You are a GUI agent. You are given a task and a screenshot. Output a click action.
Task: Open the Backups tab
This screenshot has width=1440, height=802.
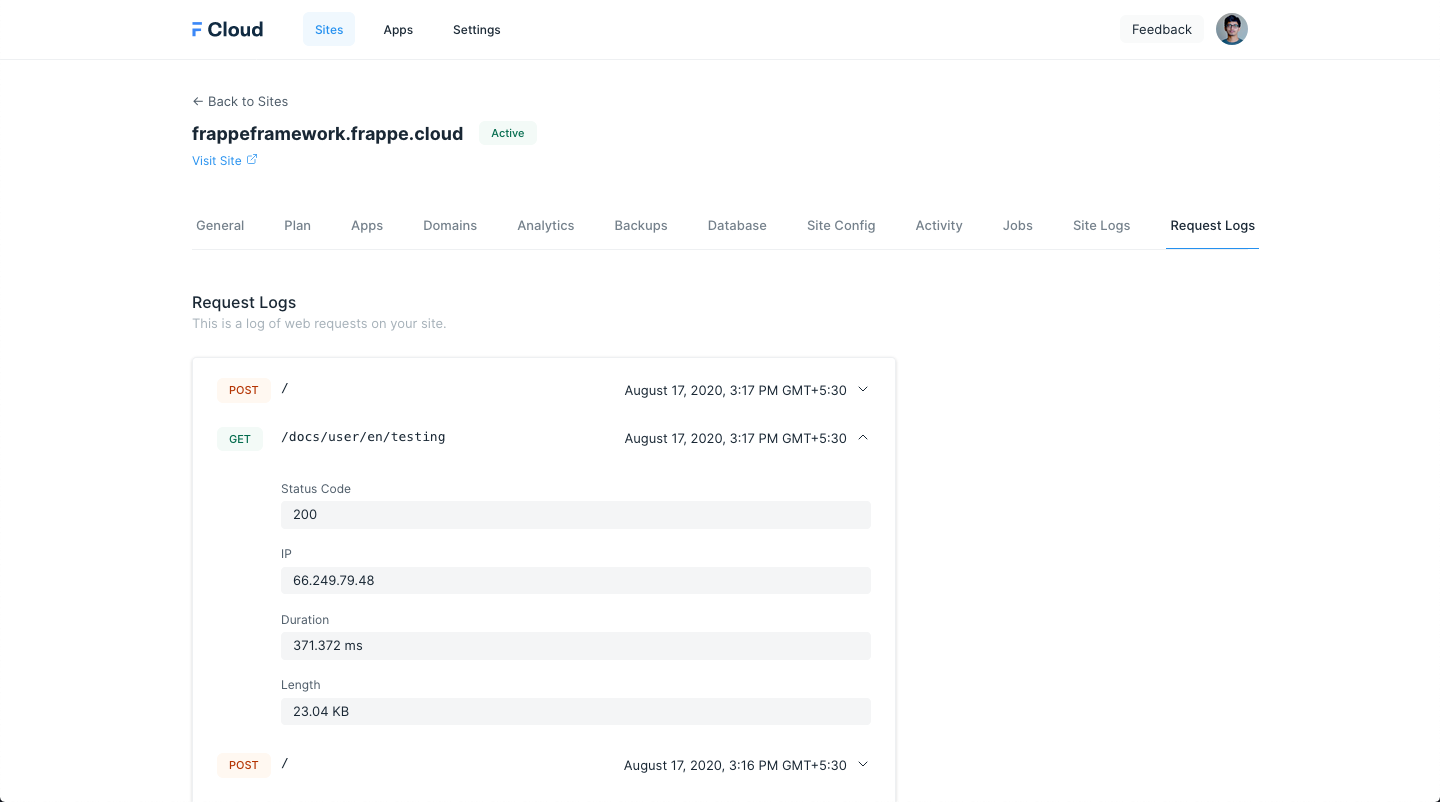click(x=641, y=226)
